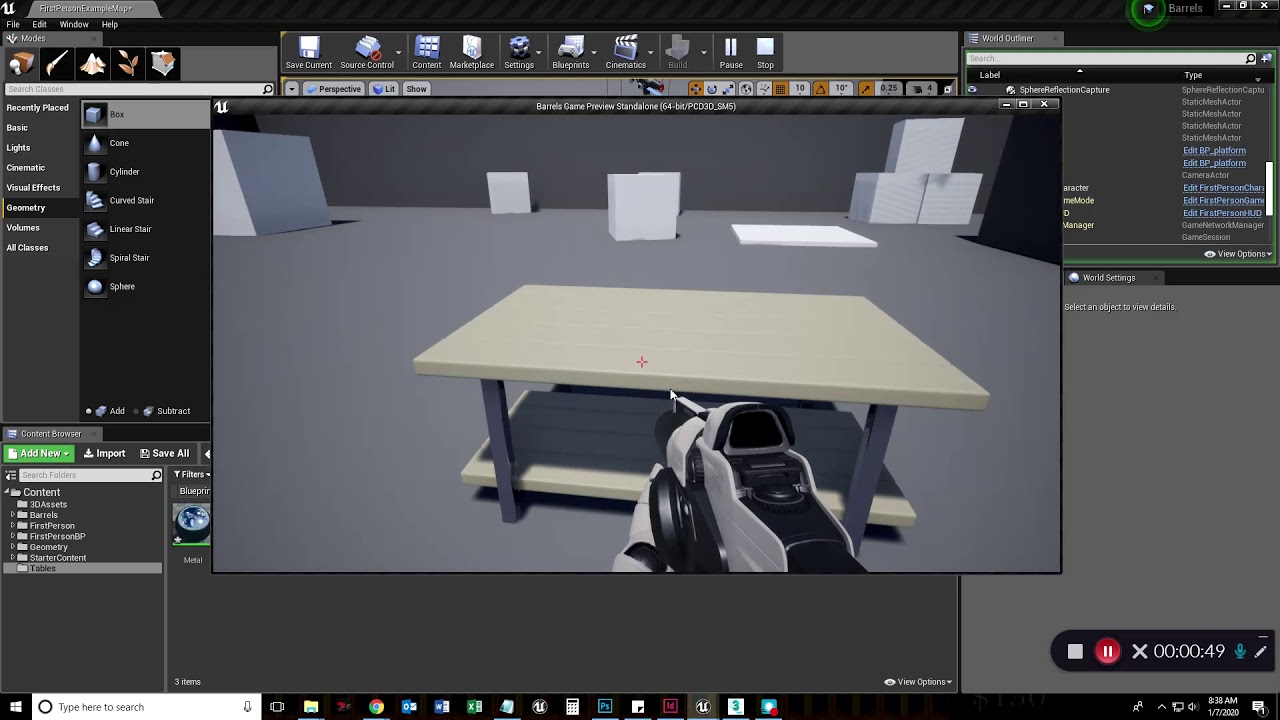This screenshot has height=720, width=1280.
Task: Toggle visibility of SphereReflectionCapture actor
Action: (972, 90)
